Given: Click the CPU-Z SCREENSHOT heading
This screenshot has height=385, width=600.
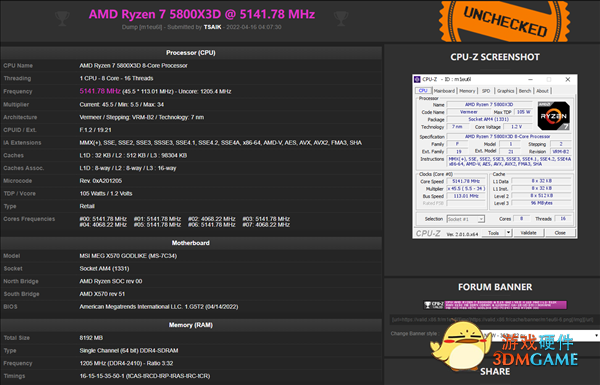Looking at the screenshot, I should tap(495, 57).
